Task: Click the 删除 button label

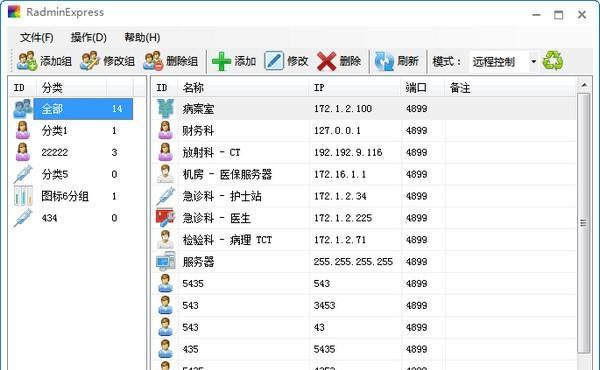Action: (350, 61)
